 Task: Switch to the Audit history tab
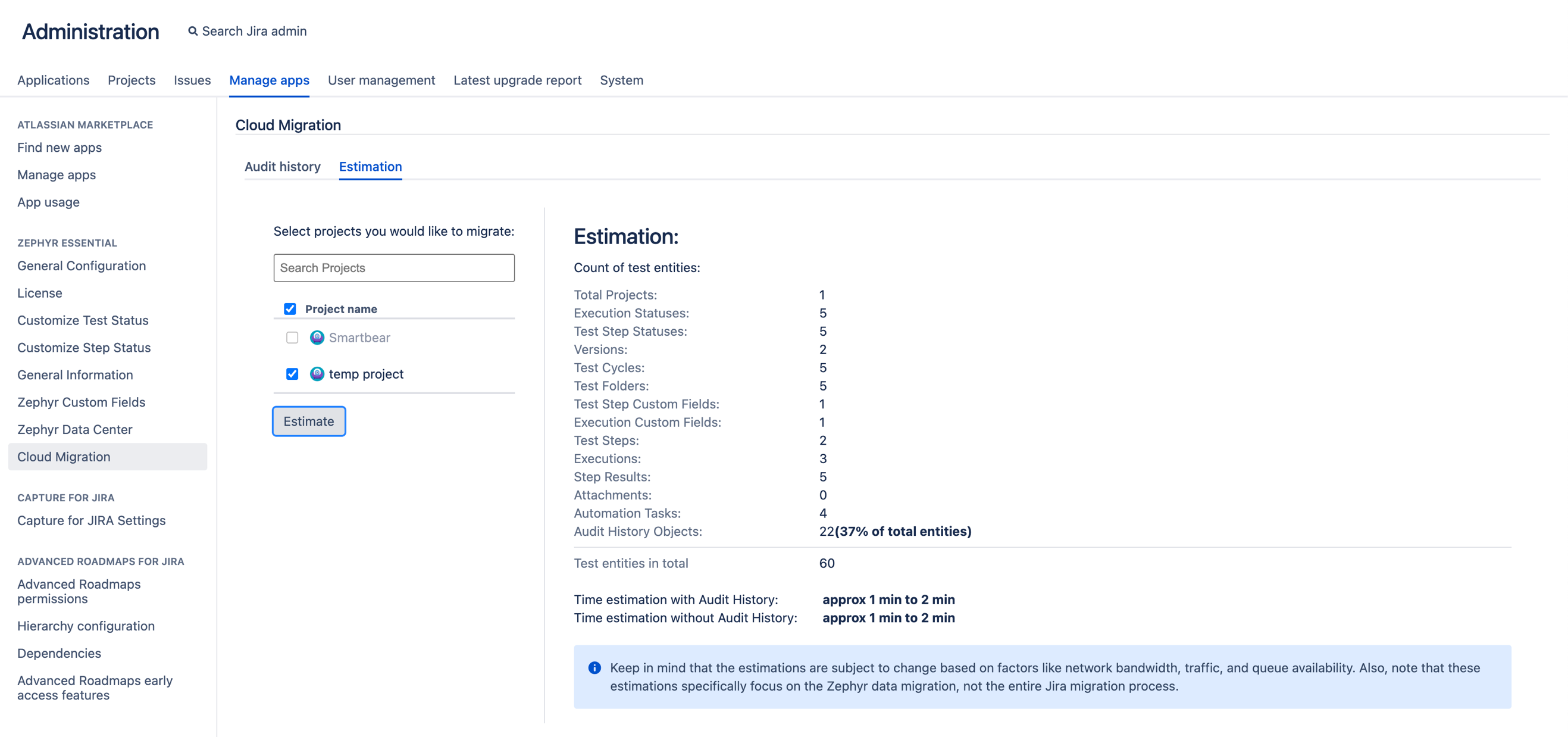[x=283, y=167]
